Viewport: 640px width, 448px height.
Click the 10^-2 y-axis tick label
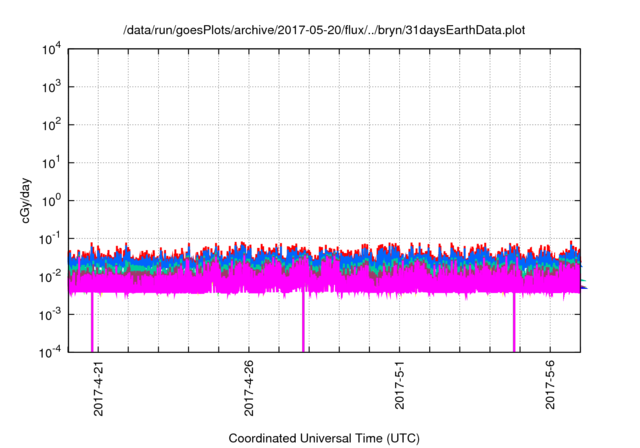pyautogui.click(x=50, y=277)
